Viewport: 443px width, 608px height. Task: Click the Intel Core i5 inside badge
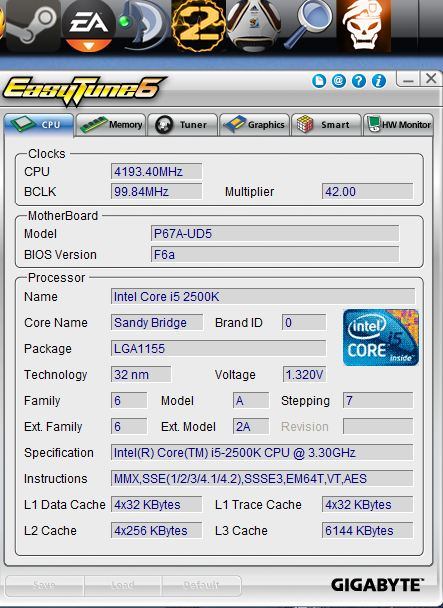click(x=381, y=337)
